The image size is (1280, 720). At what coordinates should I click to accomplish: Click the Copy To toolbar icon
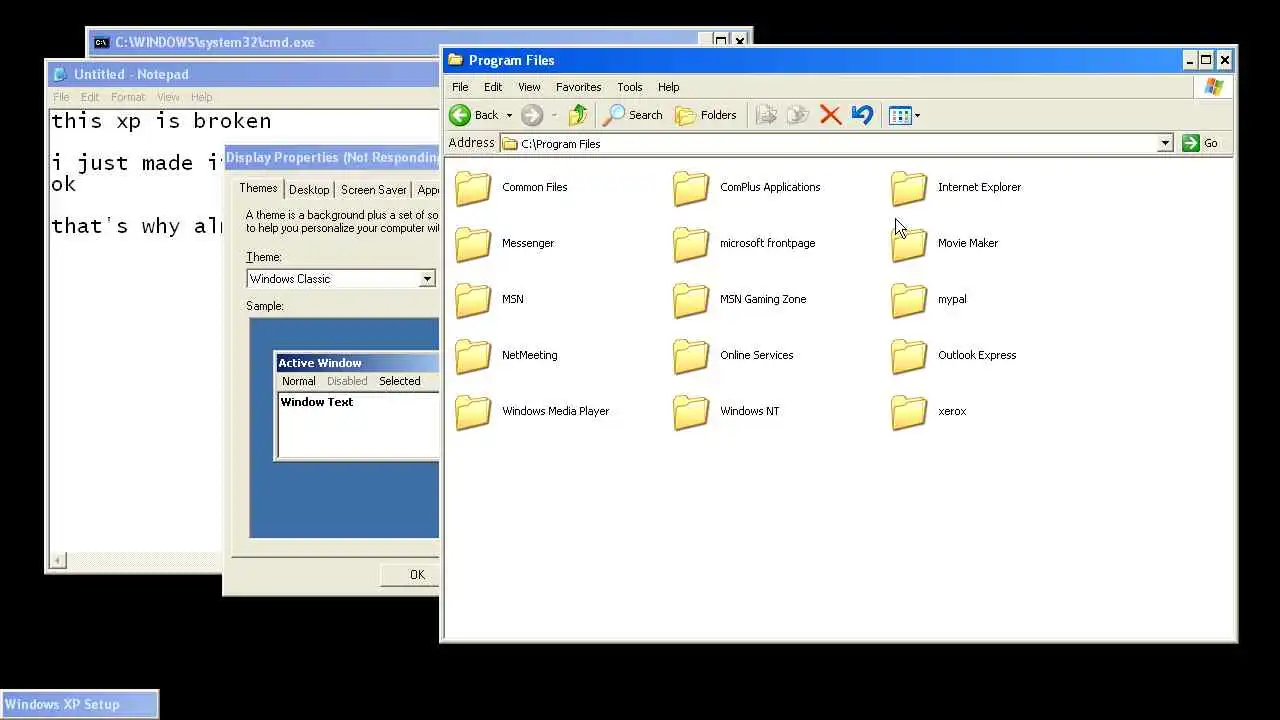click(x=798, y=115)
